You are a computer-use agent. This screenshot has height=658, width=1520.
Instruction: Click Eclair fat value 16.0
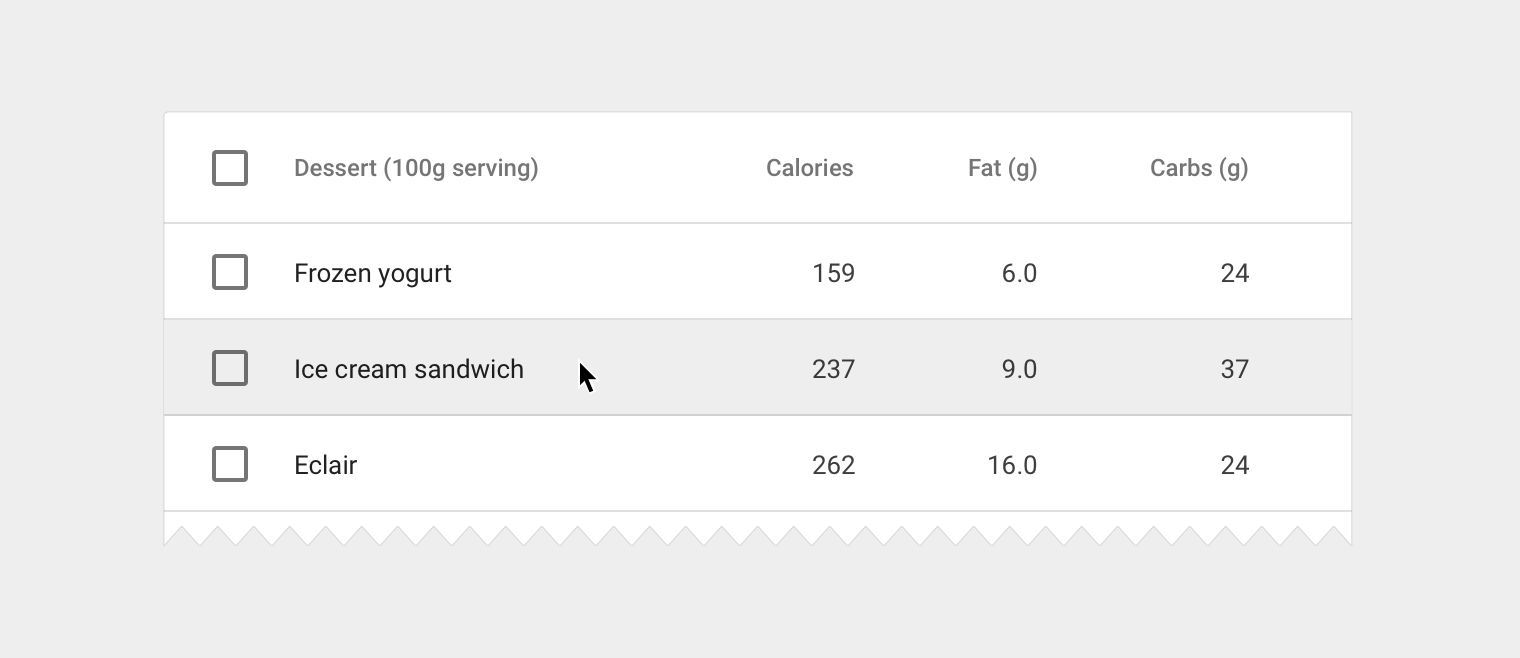point(1012,465)
